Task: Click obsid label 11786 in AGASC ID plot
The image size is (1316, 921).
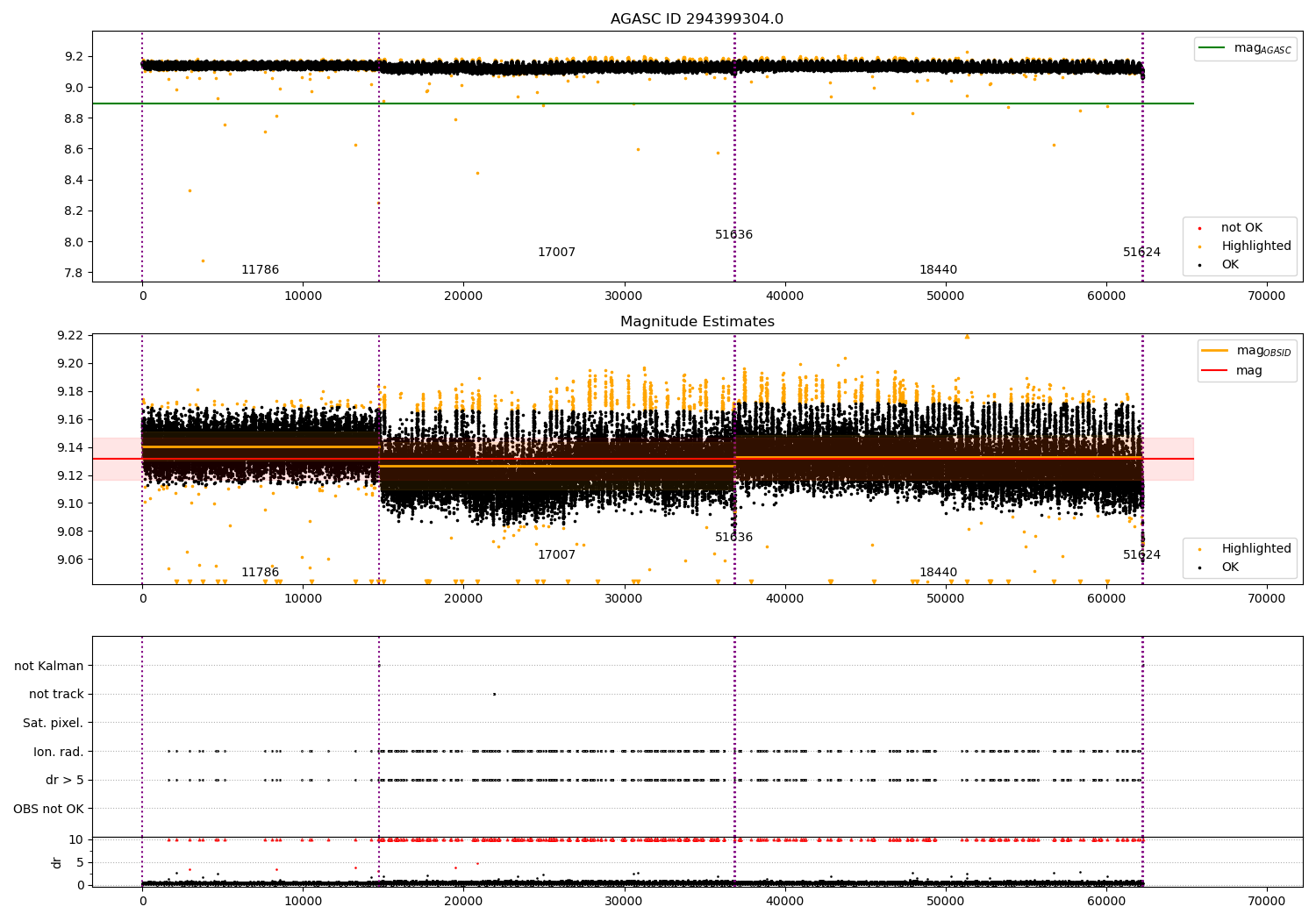Action: pos(261,270)
